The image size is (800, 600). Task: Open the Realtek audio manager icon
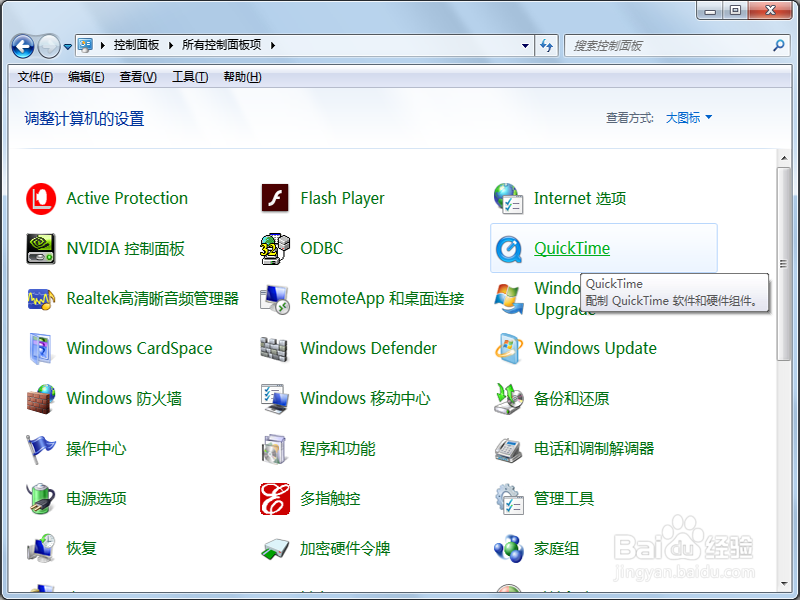click(x=41, y=298)
